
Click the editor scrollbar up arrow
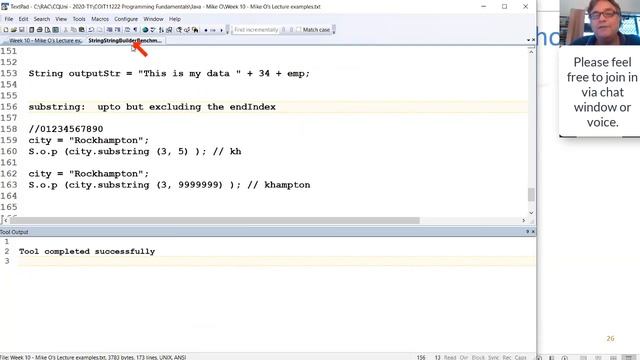click(531, 51)
